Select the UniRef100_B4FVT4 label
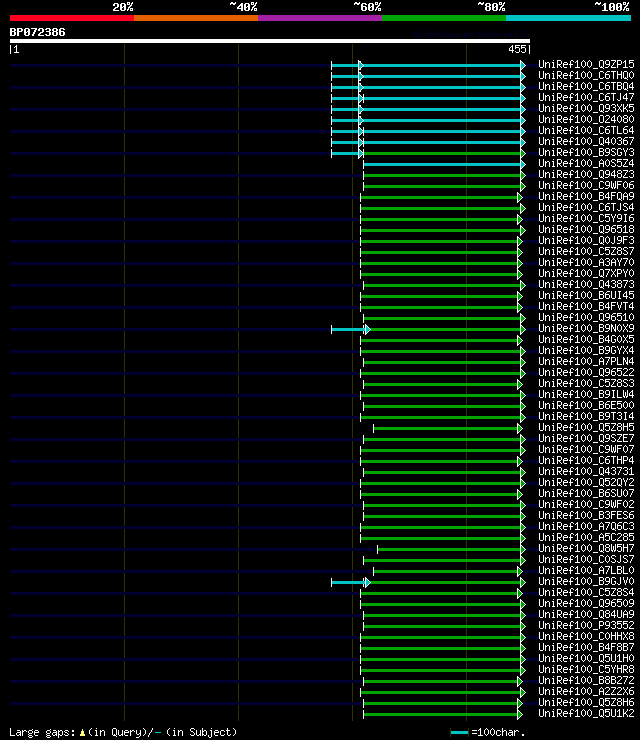The image size is (640, 740). [x=586, y=306]
